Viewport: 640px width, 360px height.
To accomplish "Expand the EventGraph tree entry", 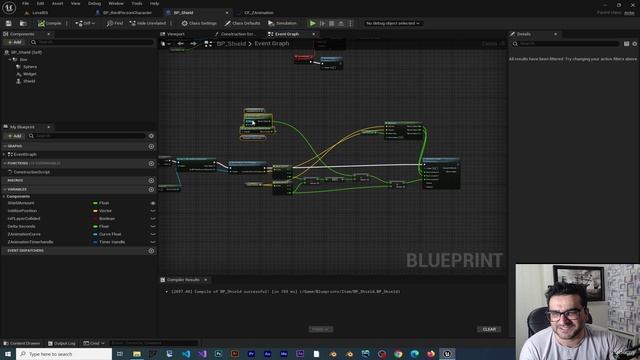I will pyautogui.click(x=4, y=154).
